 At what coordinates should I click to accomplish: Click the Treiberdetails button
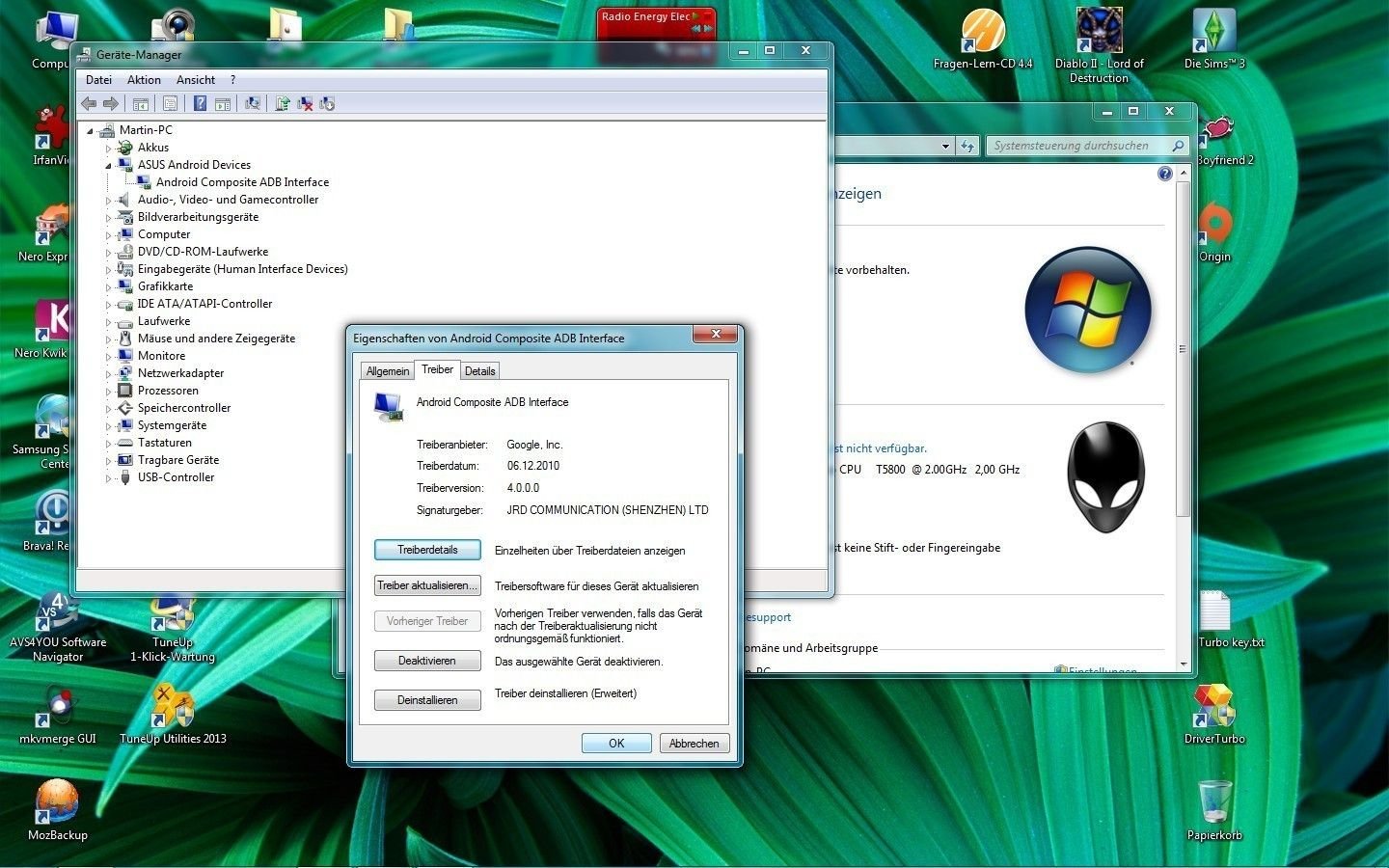(x=427, y=550)
